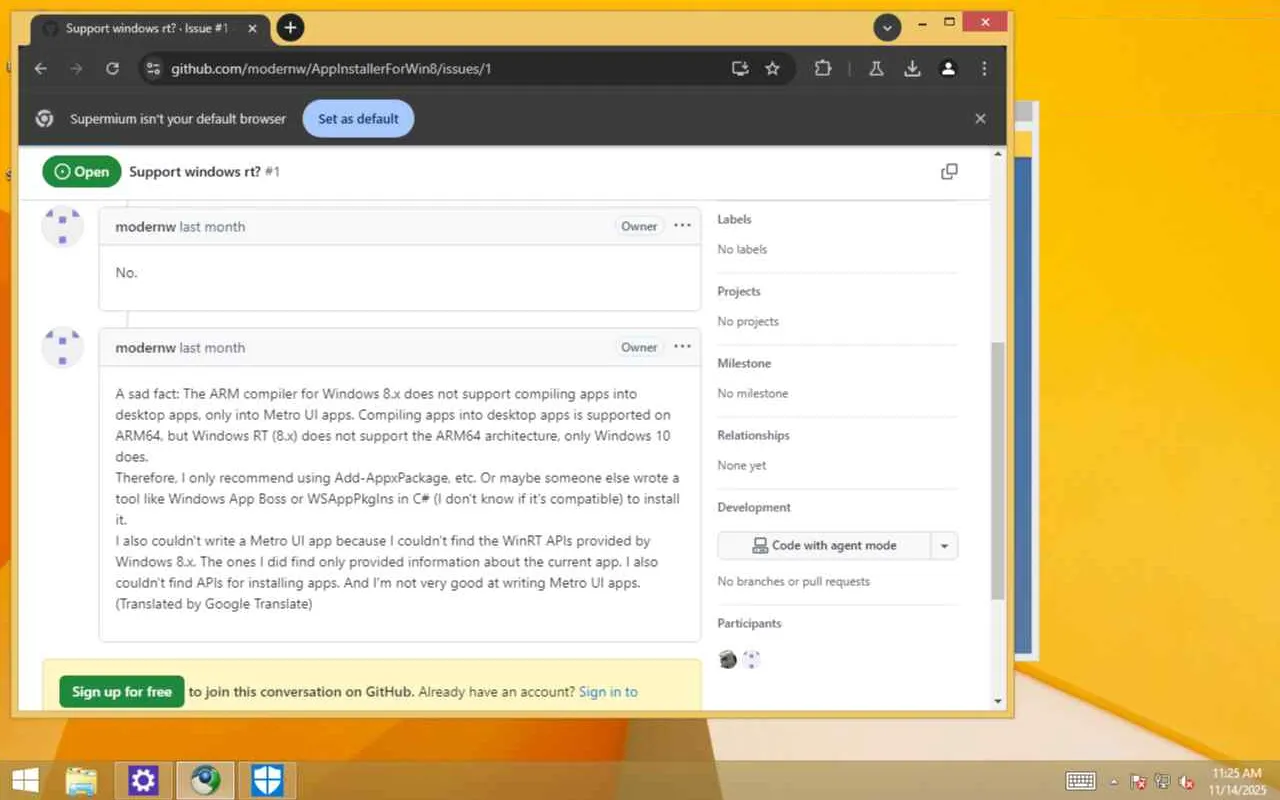This screenshot has width=1280, height=800.
Task: Open modernw profile from the 'A sad fact' comment
Action: 145,348
